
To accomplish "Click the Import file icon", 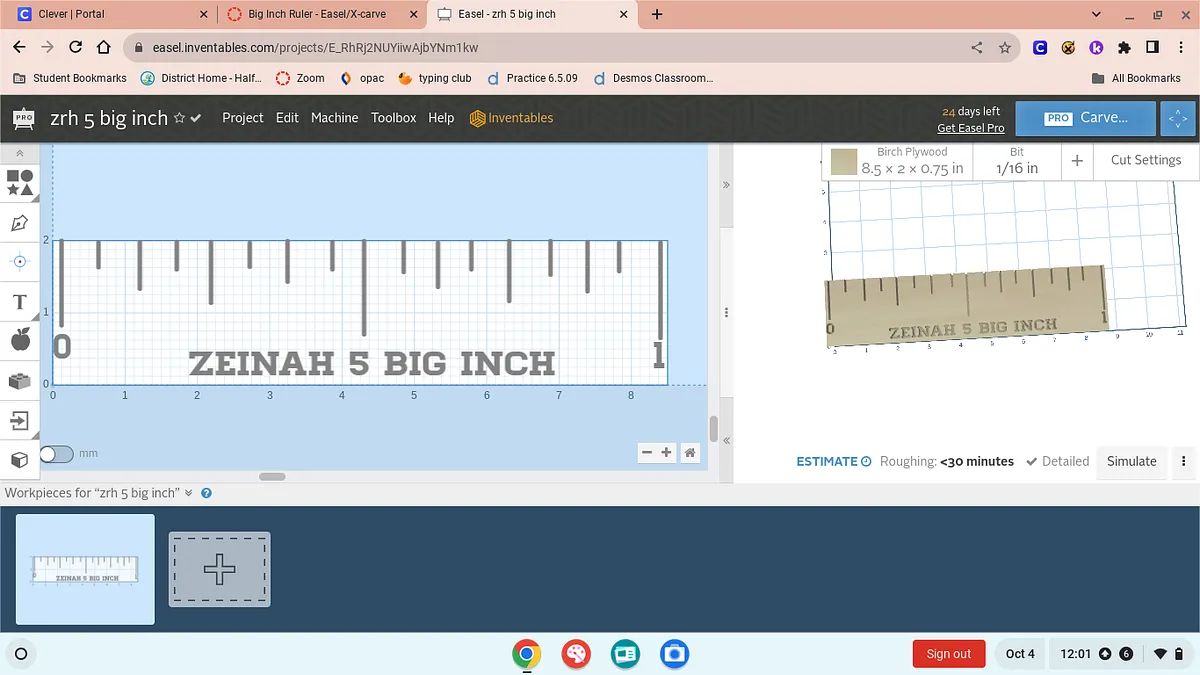I will [20, 420].
